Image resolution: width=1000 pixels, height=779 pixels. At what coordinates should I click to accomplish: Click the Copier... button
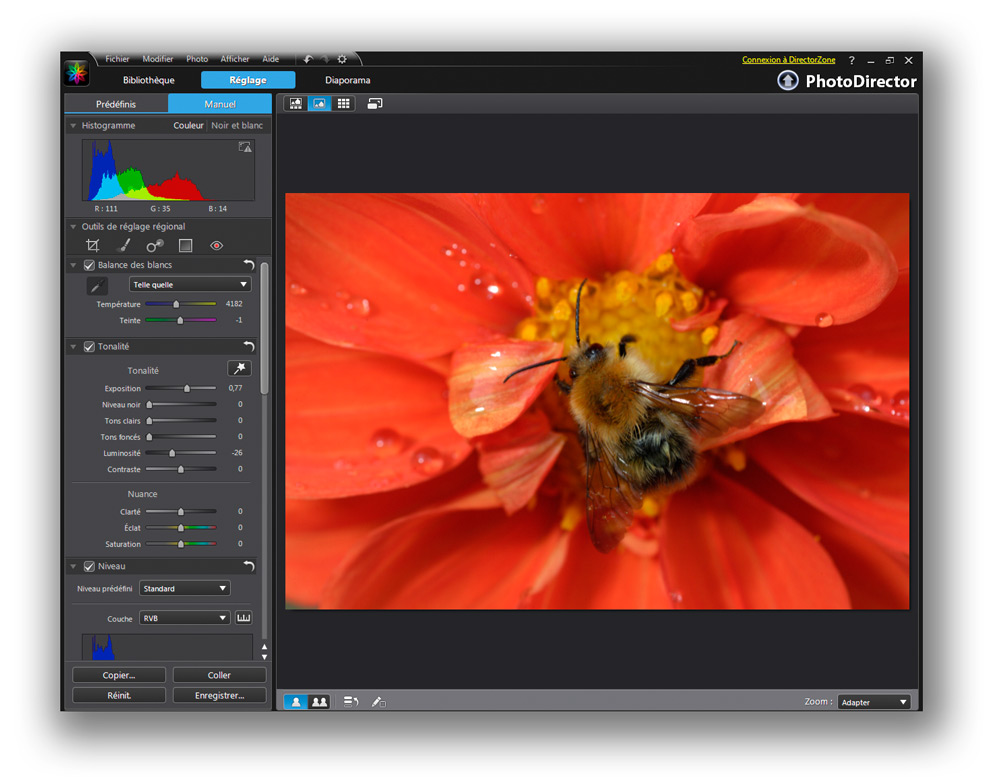tap(119, 675)
